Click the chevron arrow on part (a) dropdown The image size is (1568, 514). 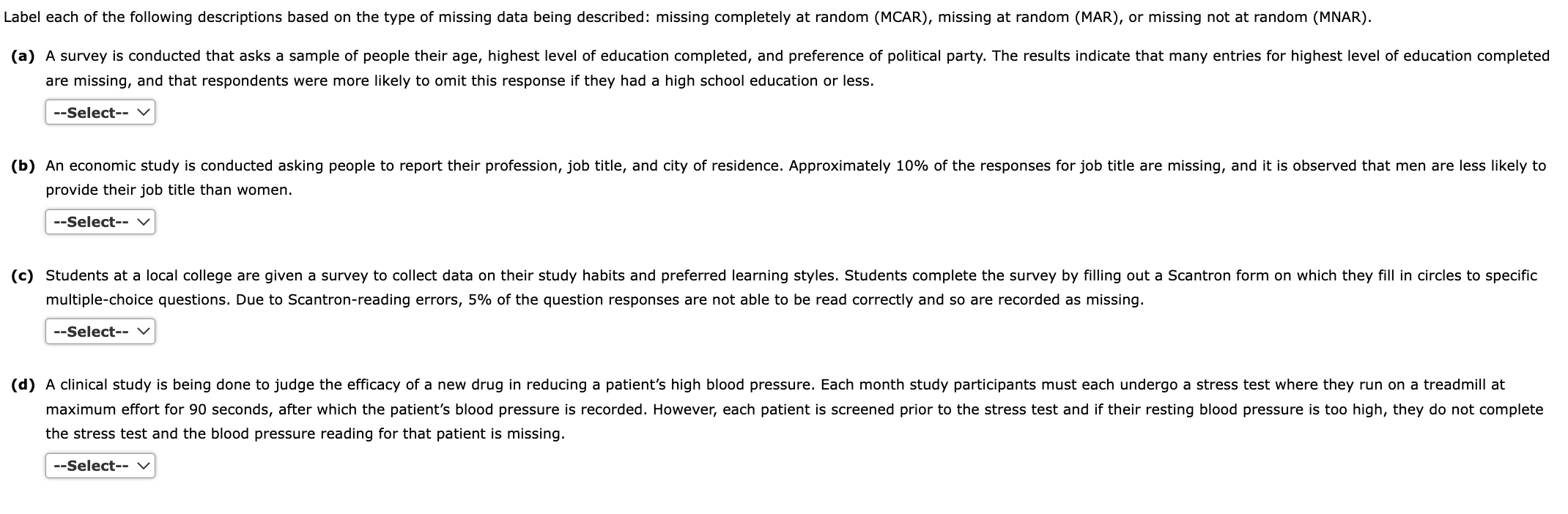pos(144,111)
